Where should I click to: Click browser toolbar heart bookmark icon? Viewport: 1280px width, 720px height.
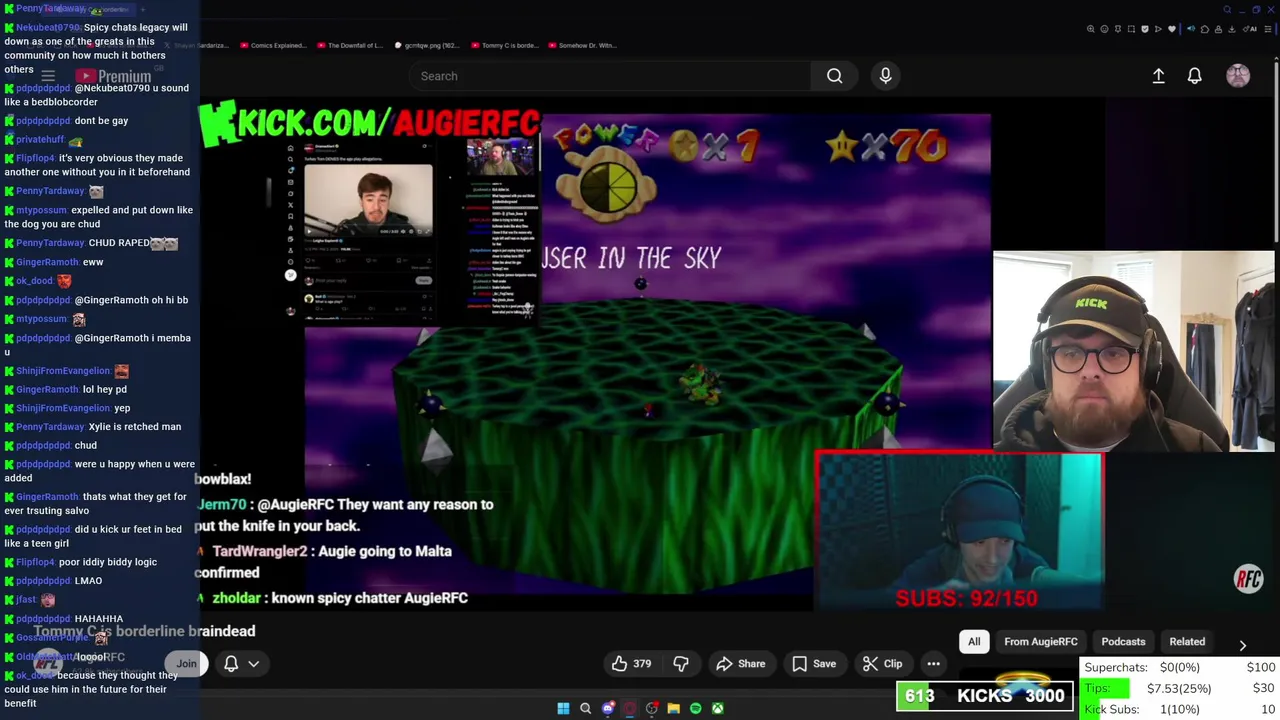1172,29
